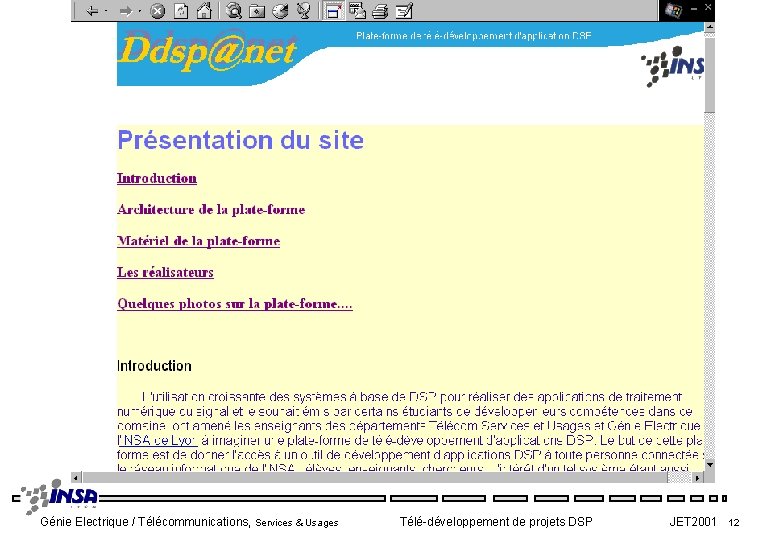Click the Print toolbar icon
780x540 pixels.
(380, 10)
